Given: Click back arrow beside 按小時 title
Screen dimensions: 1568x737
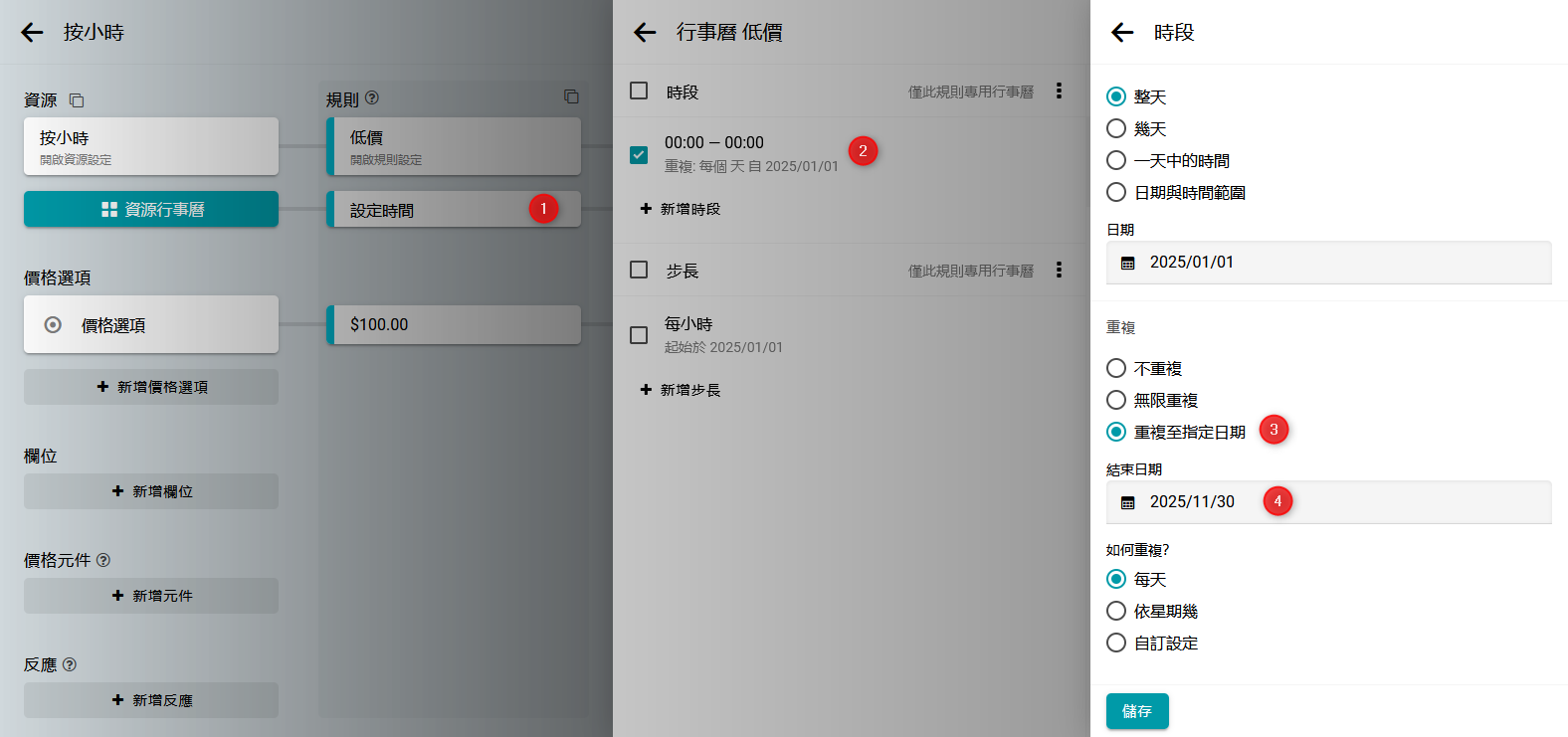Looking at the screenshot, I should click(x=32, y=32).
